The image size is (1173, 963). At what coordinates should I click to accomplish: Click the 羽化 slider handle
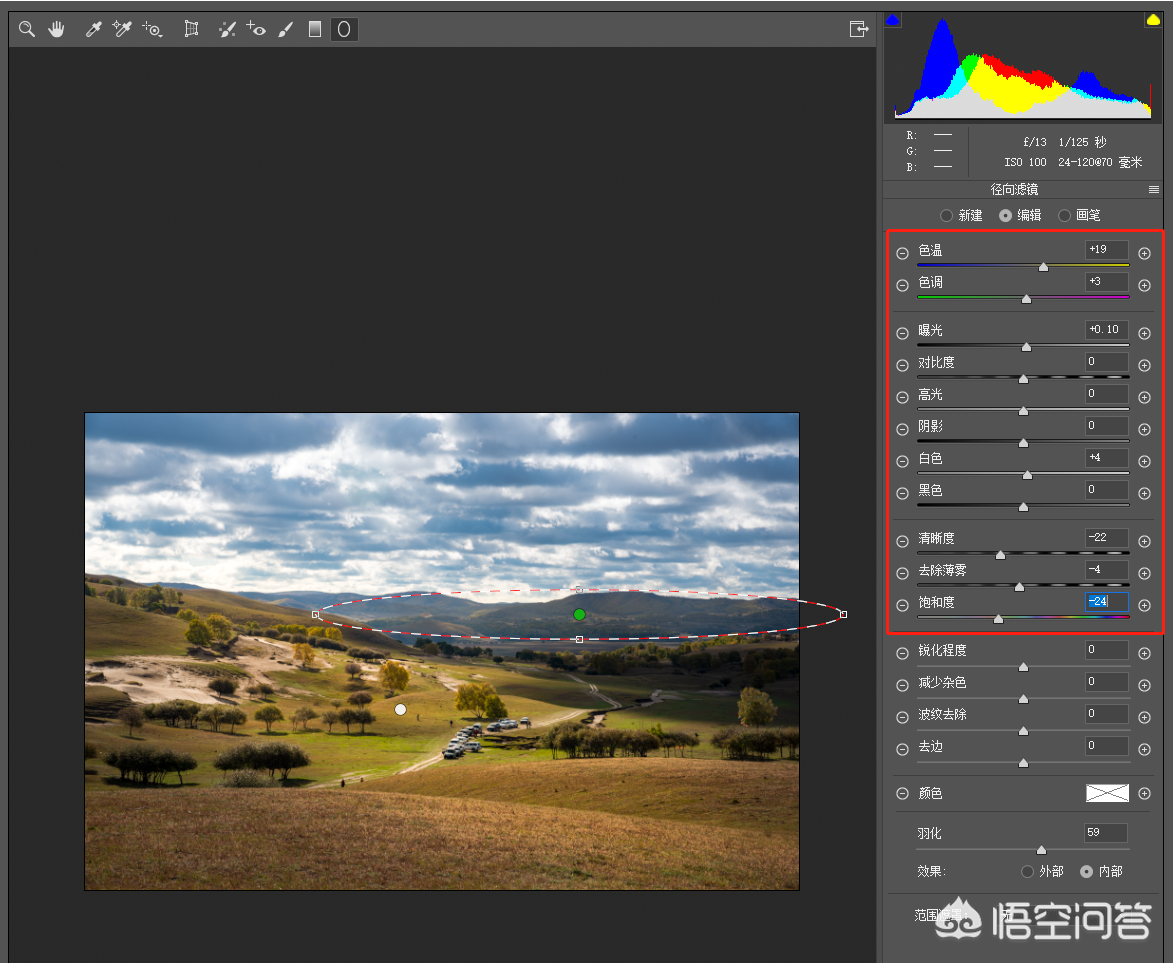(1041, 850)
